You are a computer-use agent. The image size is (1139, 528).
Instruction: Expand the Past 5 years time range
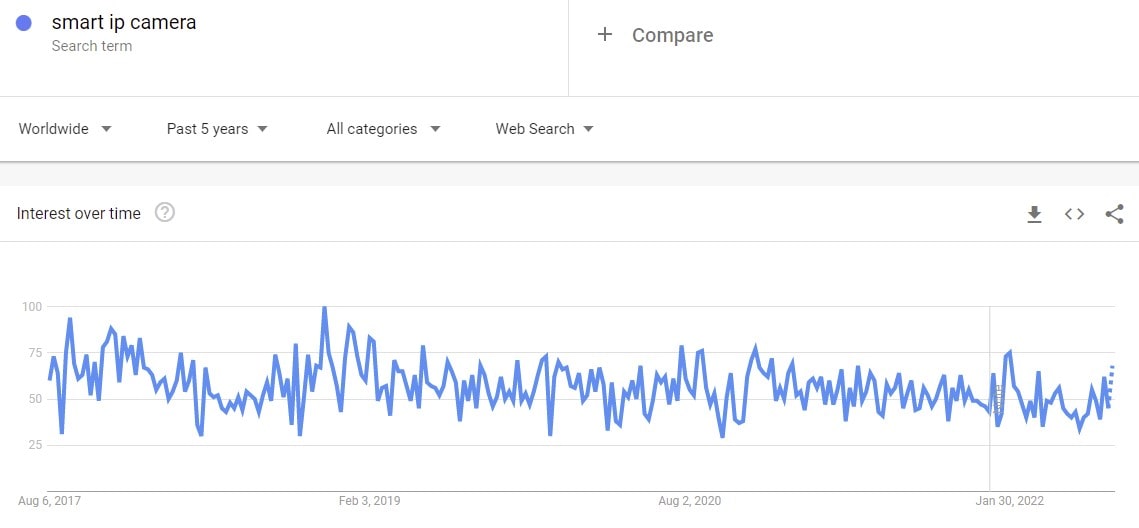pos(217,129)
